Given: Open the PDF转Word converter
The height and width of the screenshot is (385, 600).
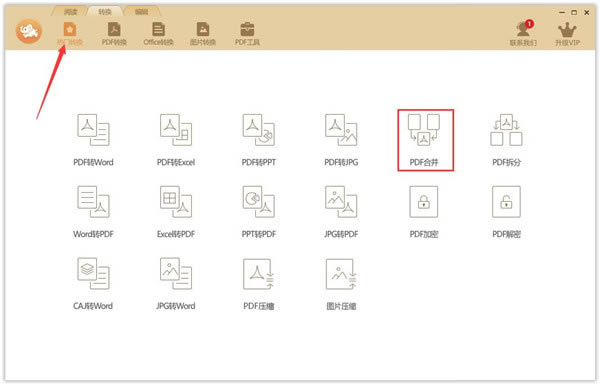Looking at the screenshot, I should point(93,140).
